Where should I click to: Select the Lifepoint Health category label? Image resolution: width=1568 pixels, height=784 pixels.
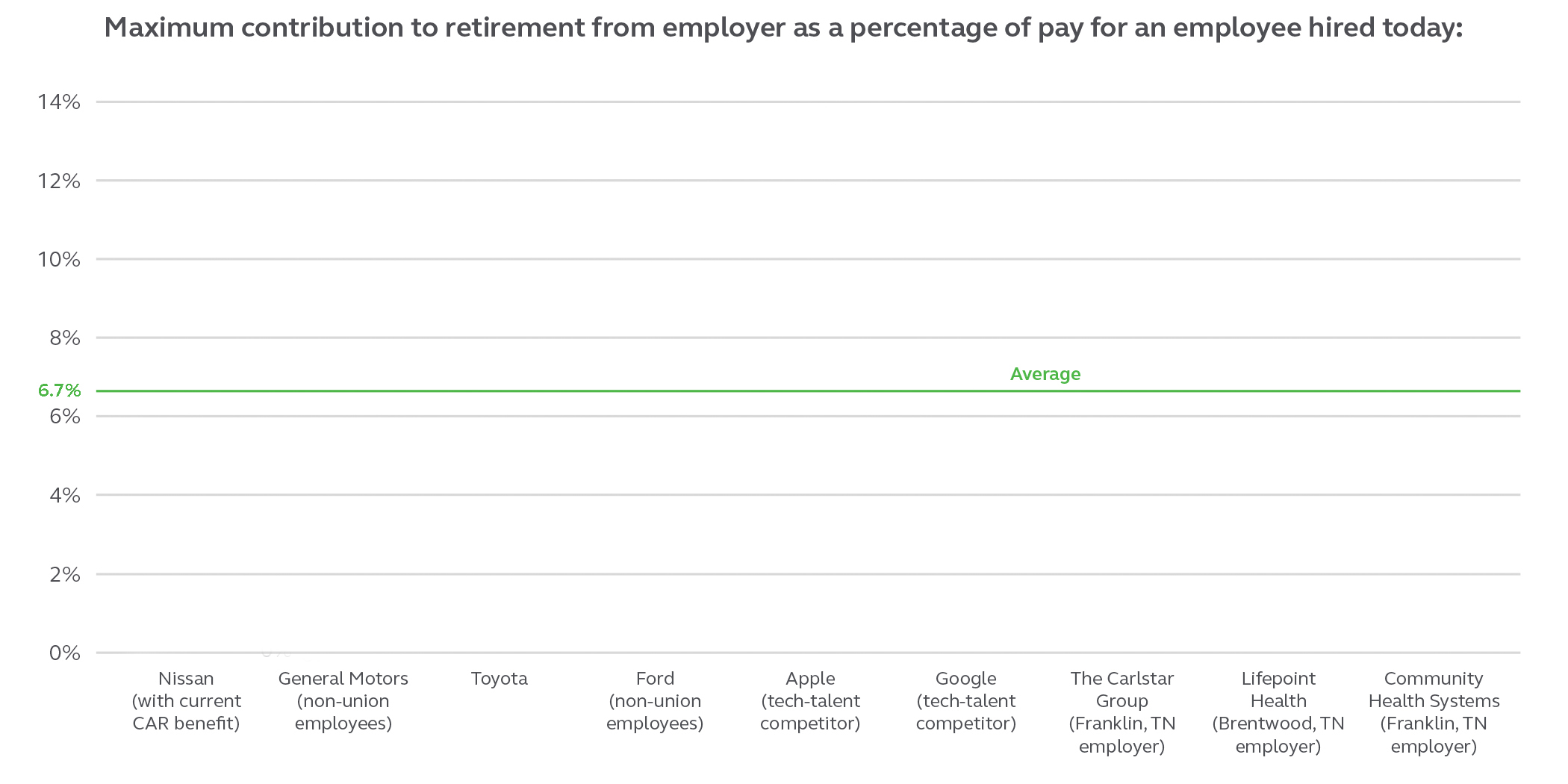coord(1278,712)
